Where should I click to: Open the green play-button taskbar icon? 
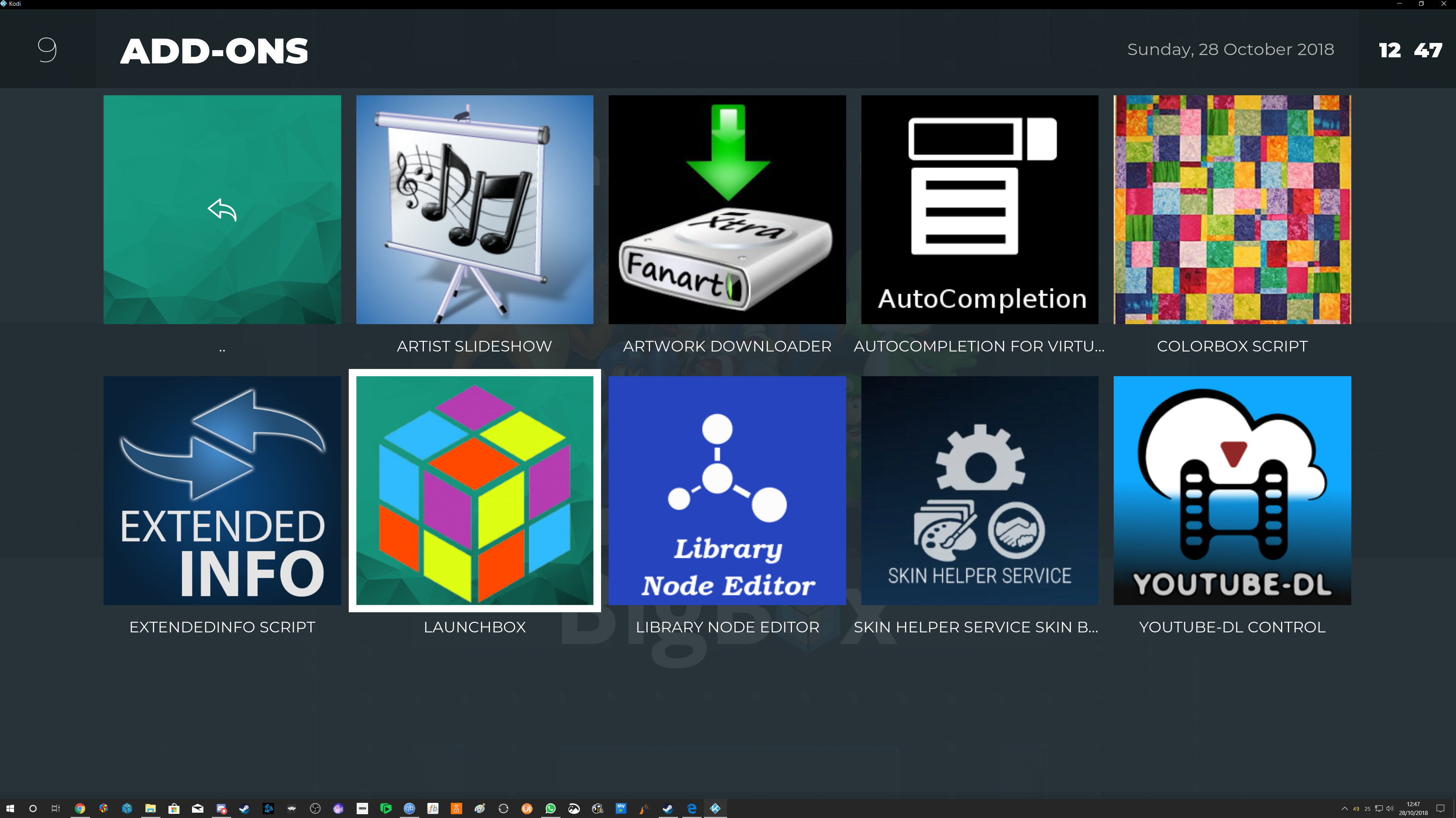tap(386, 809)
